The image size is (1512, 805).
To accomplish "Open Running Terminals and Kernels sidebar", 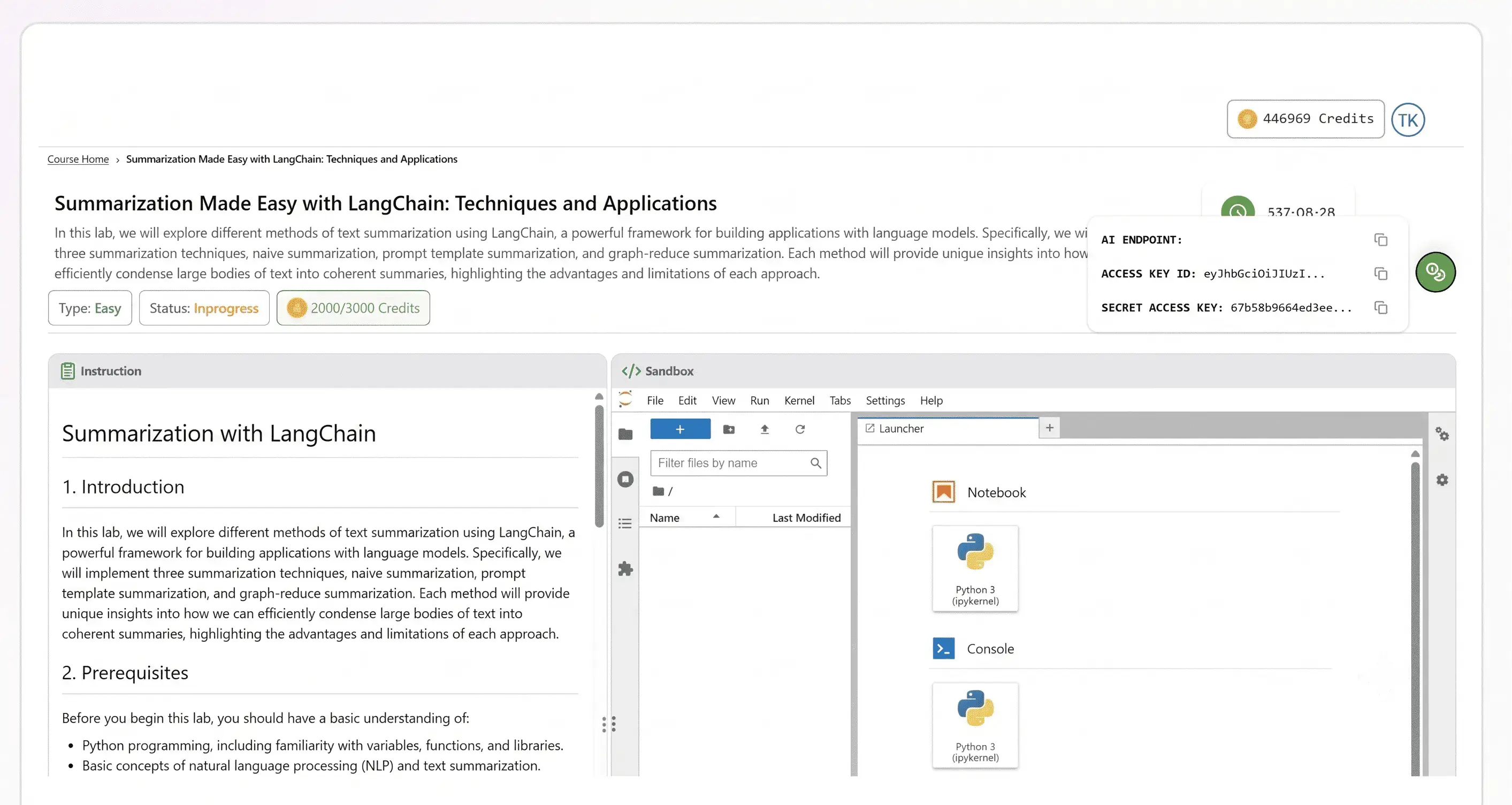I will pos(625,479).
